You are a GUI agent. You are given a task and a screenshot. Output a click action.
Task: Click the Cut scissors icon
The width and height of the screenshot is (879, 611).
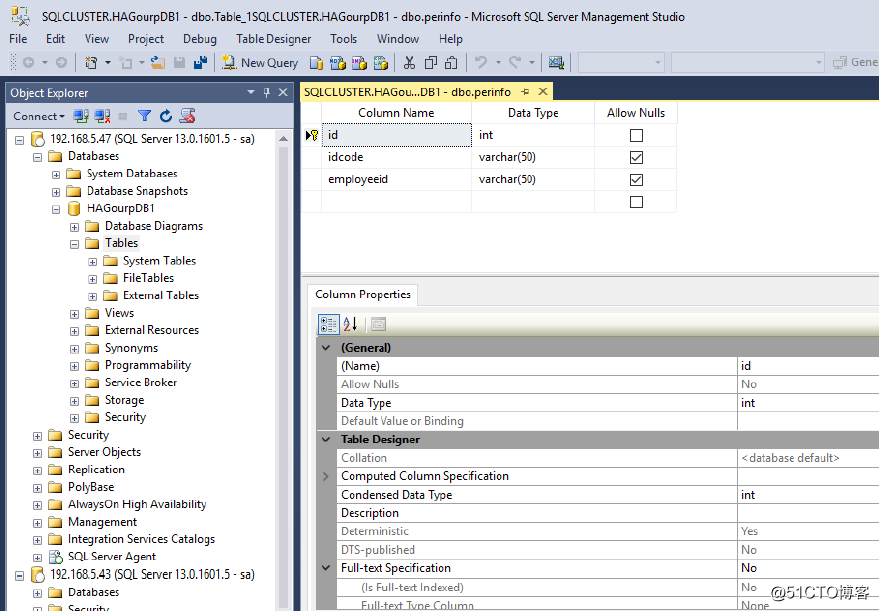(x=409, y=63)
